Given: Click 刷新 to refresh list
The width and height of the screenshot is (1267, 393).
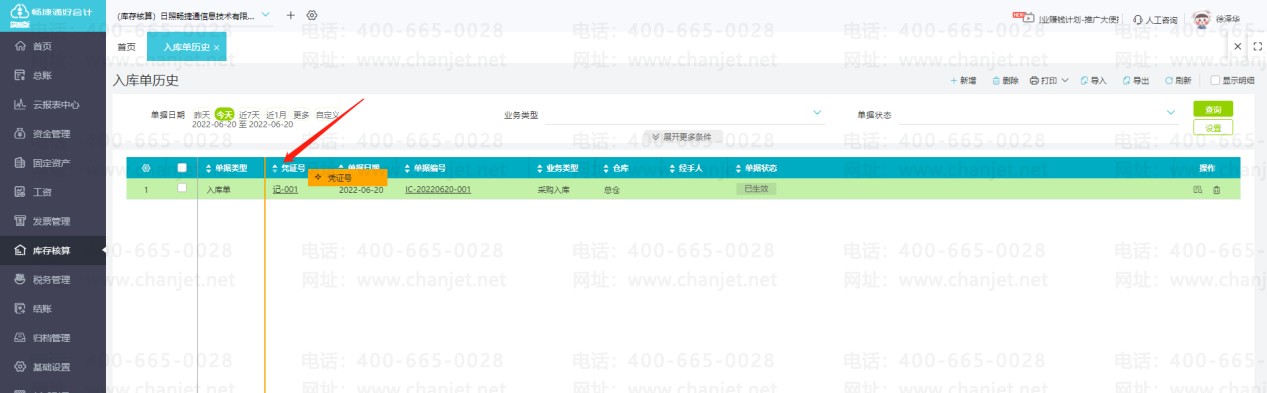Looking at the screenshot, I should pyautogui.click(x=1178, y=80).
